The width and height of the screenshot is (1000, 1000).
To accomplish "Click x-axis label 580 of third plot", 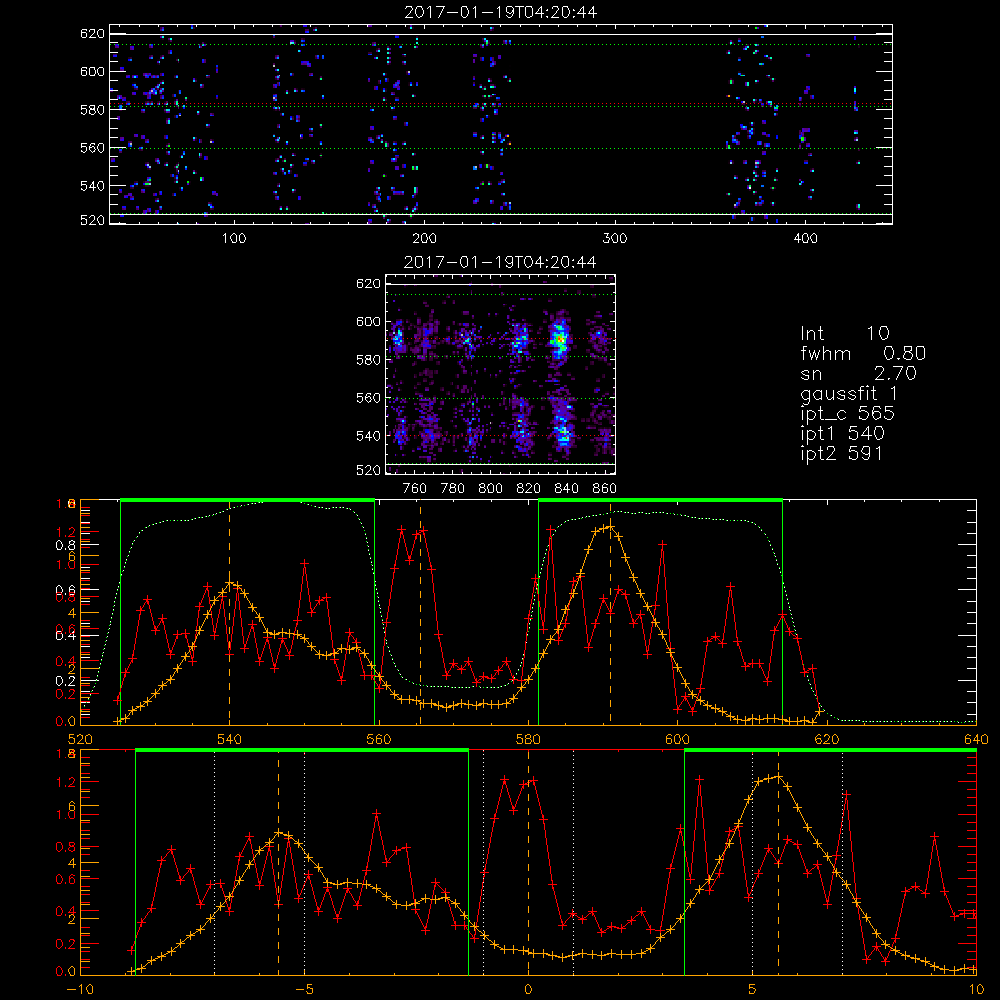I will coord(528,740).
